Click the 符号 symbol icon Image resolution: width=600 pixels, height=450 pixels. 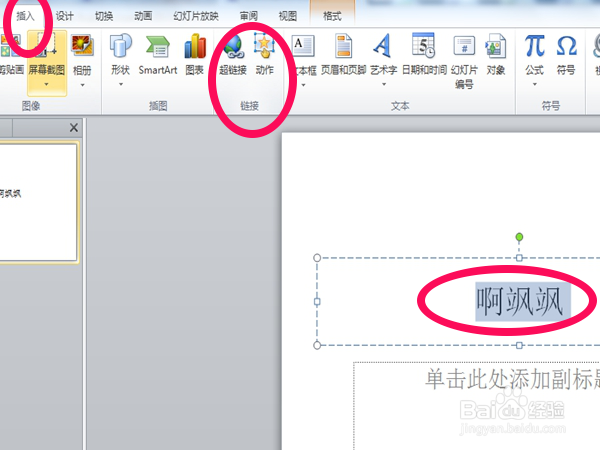click(566, 46)
